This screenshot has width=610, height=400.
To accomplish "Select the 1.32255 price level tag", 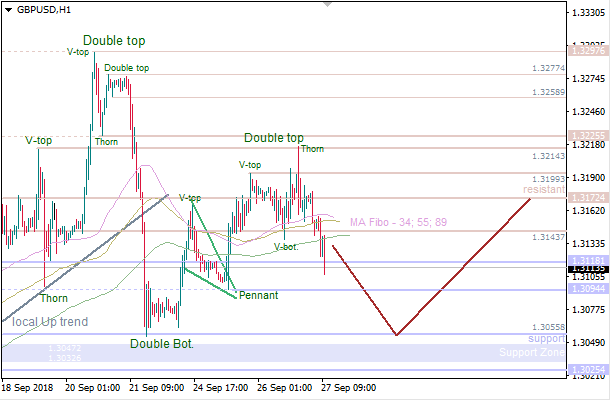I will [586, 135].
